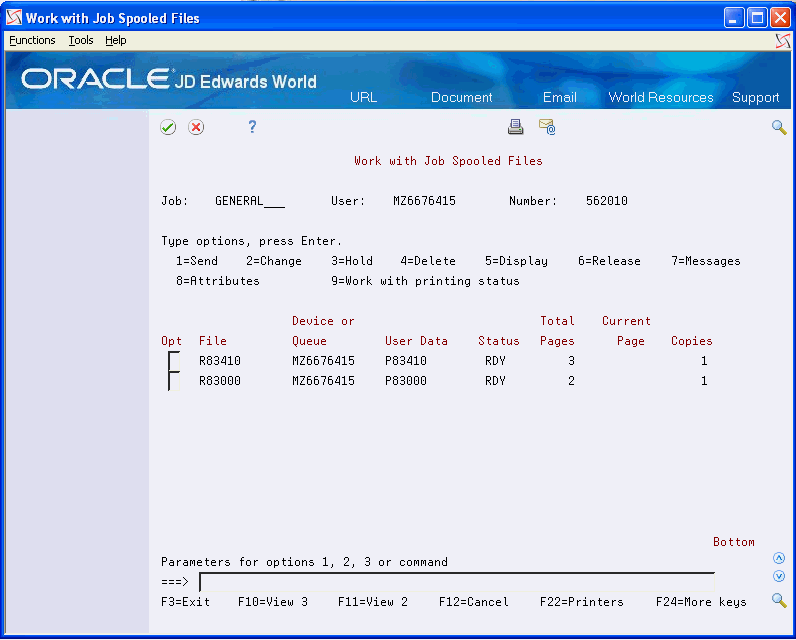Screen dimensions: 796x640
Task: Open the Email banner link
Action: [559, 97]
